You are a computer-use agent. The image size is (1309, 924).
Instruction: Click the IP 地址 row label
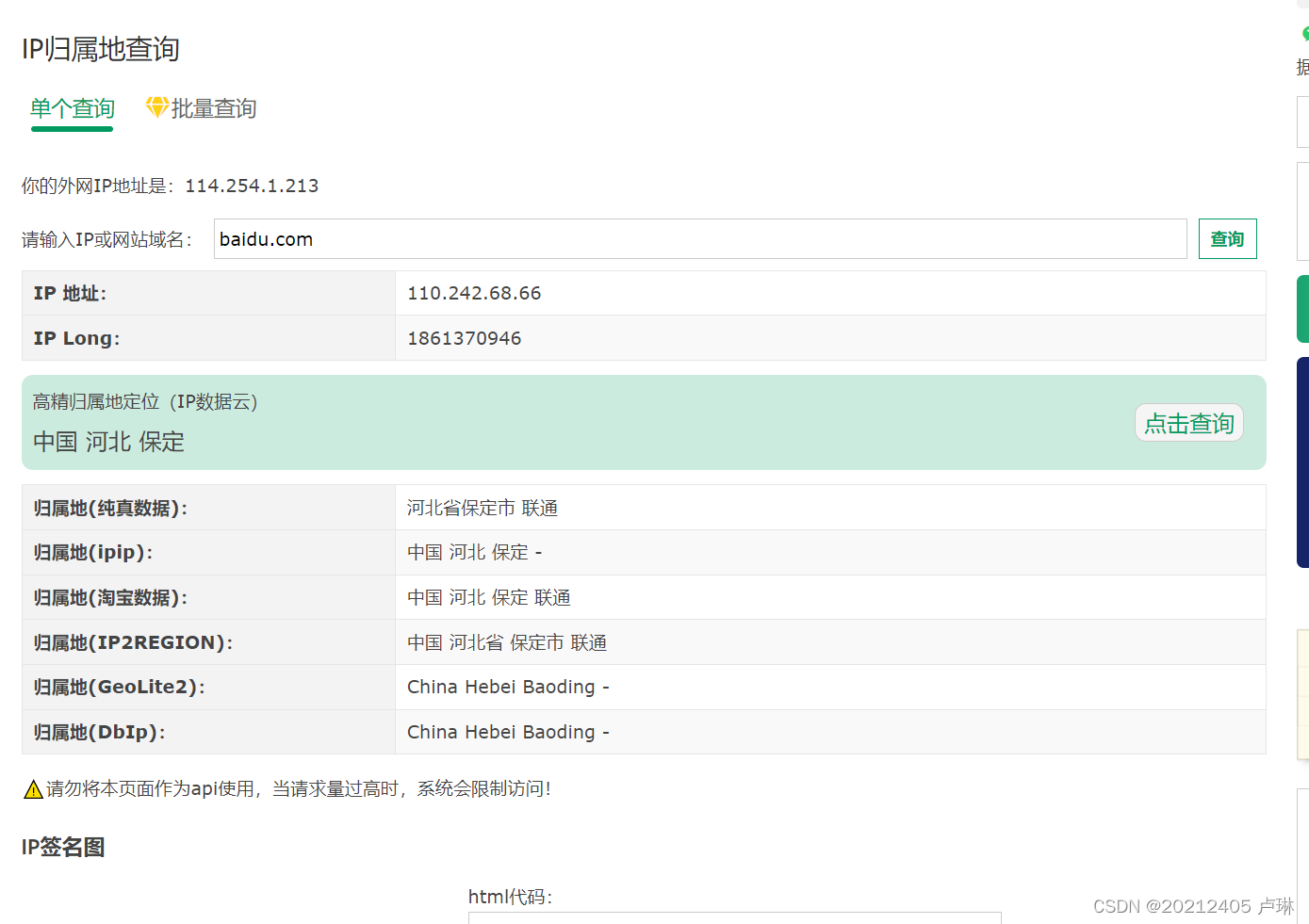click(x=70, y=293)
